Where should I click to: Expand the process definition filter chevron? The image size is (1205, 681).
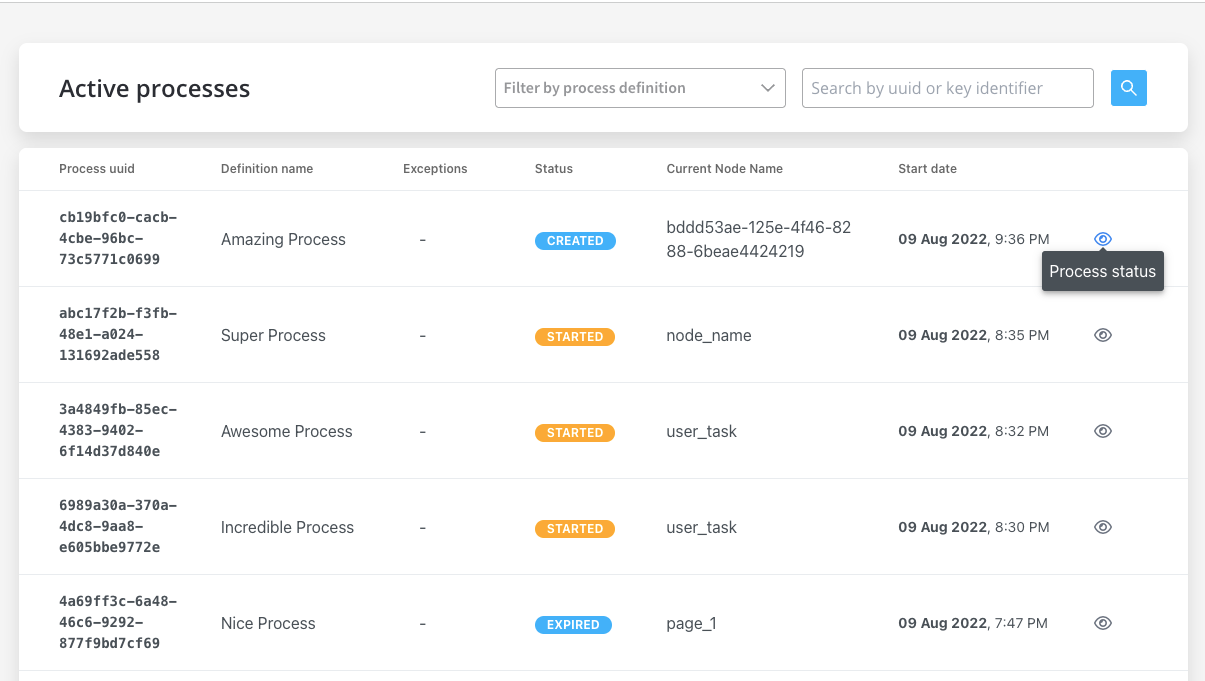768,88
